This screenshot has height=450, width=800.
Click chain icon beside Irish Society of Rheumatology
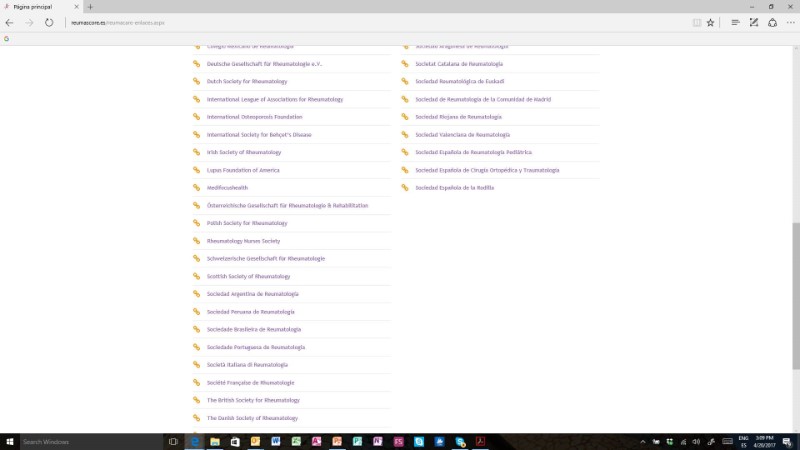(196, 152)
